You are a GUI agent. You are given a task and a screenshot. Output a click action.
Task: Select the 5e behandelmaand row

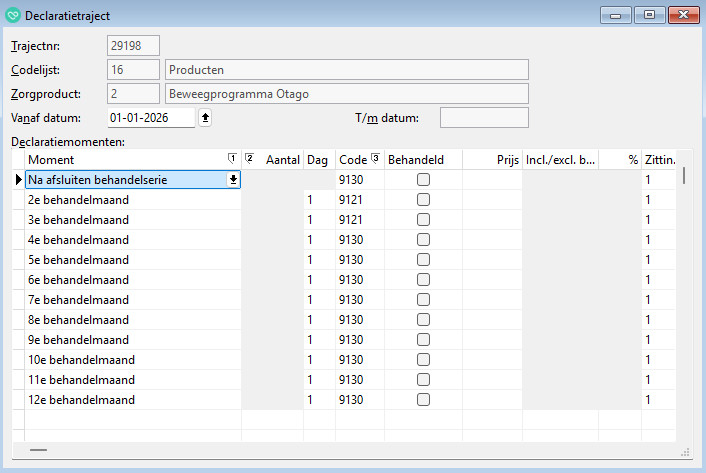(130, 260)
